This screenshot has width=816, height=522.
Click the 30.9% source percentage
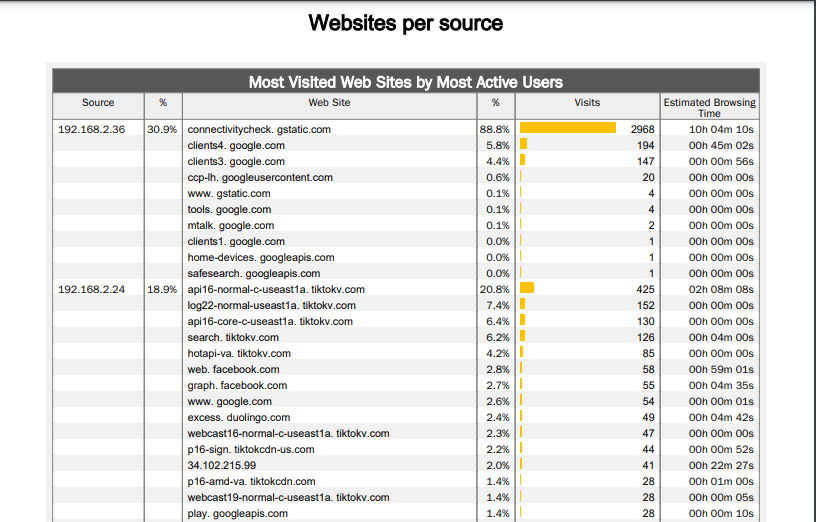[162, 129]
